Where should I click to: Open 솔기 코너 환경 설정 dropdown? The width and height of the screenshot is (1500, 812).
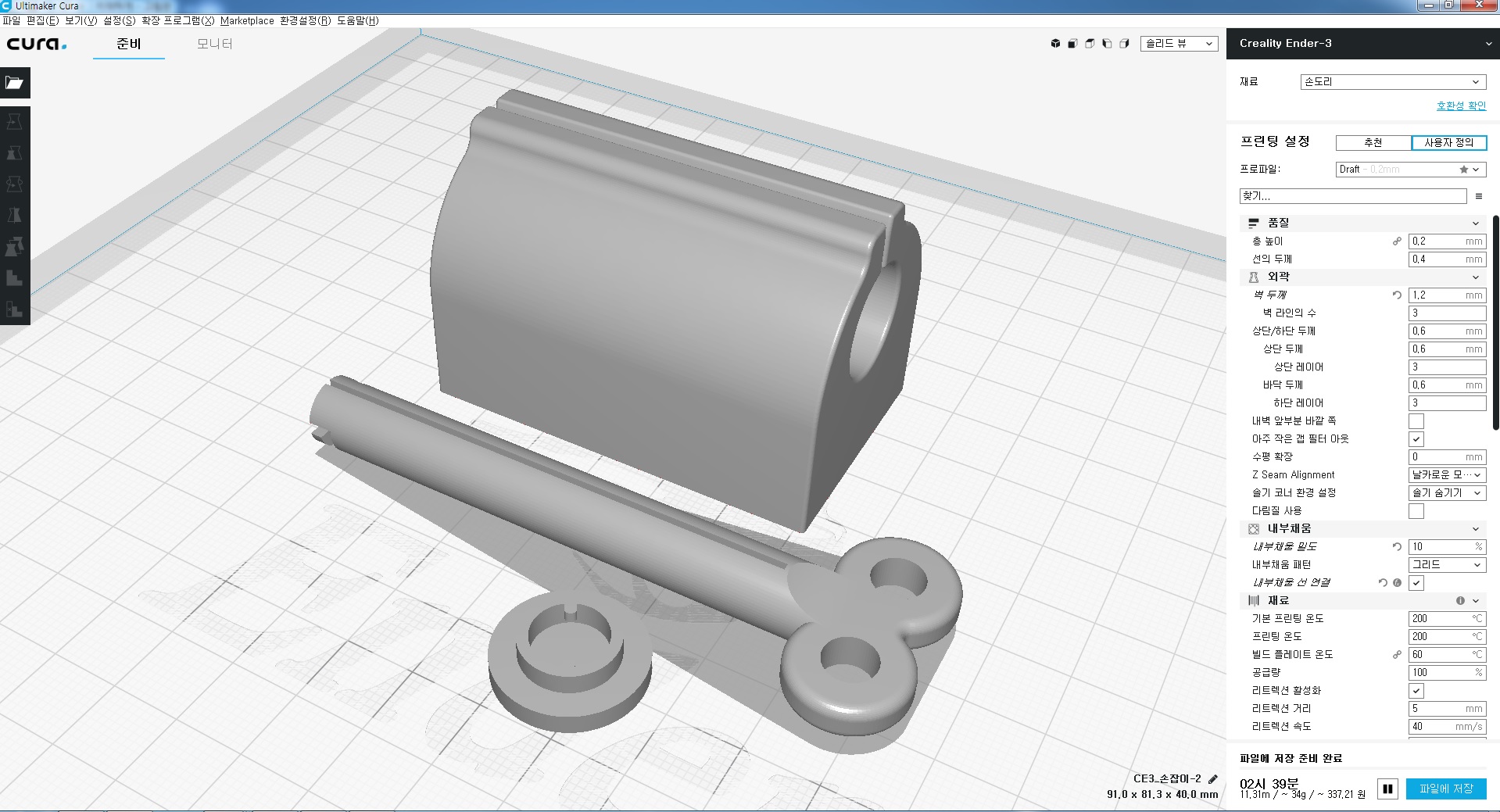coord(1447,493)
